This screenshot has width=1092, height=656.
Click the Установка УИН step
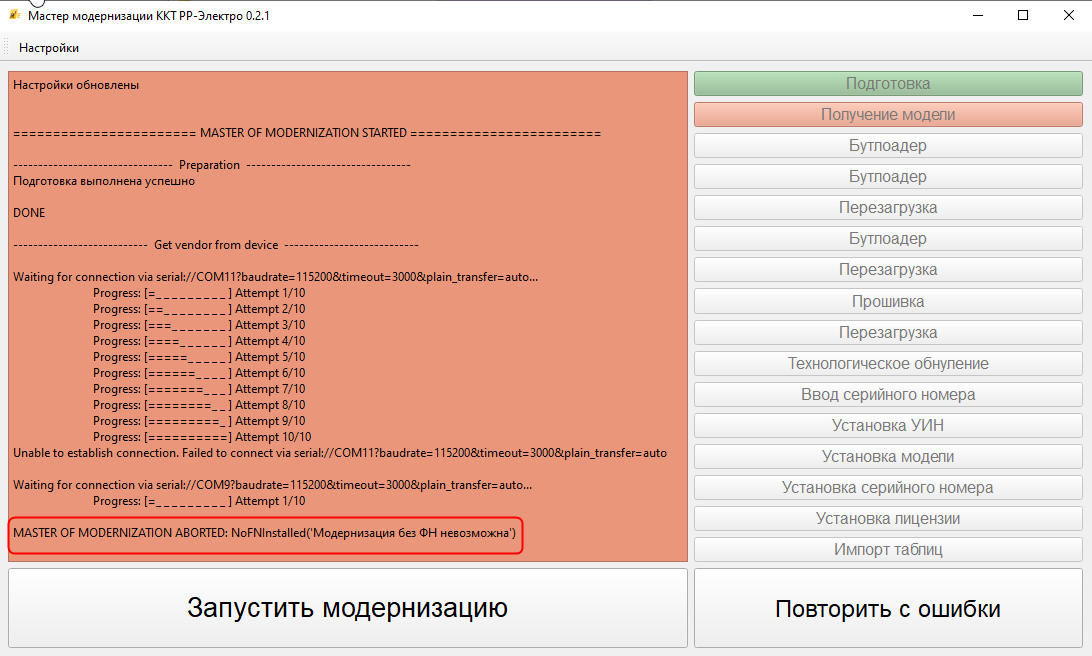(x=888, y=425)
